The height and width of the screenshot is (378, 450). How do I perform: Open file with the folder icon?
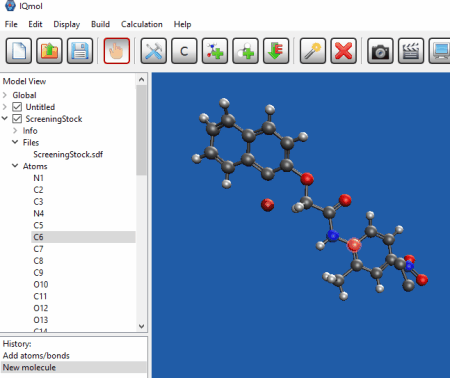(x=49, y=51)
